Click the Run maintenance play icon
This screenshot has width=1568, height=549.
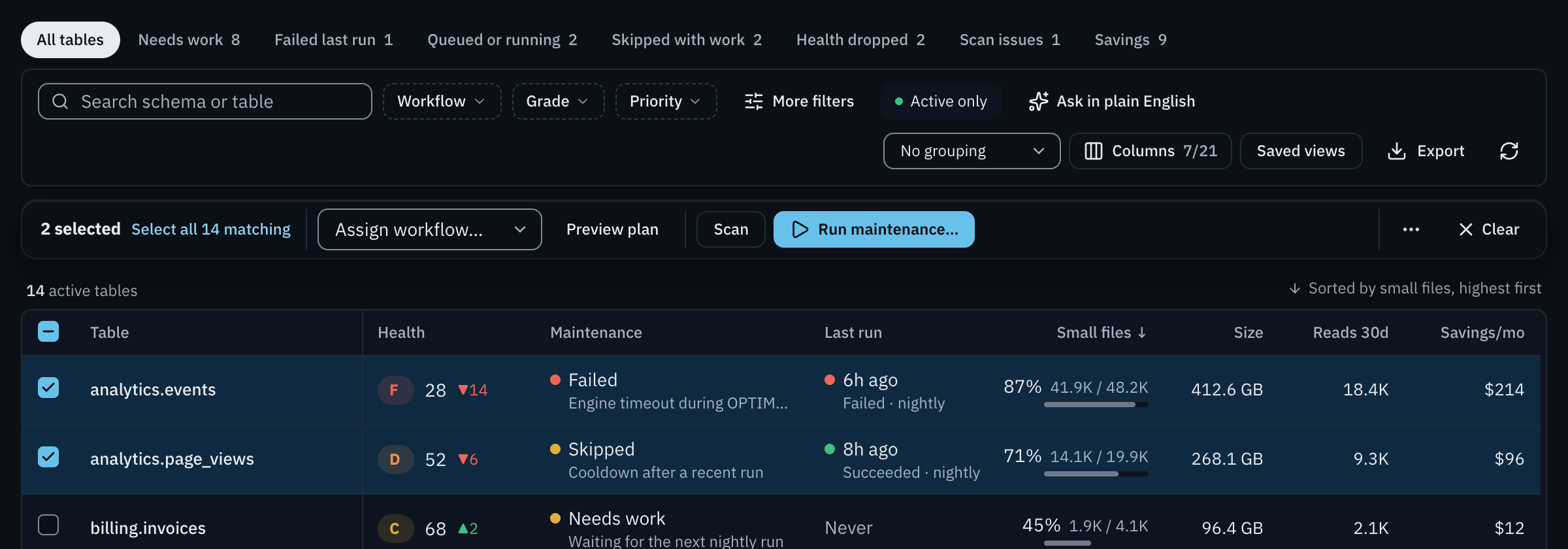click(800, 229)
